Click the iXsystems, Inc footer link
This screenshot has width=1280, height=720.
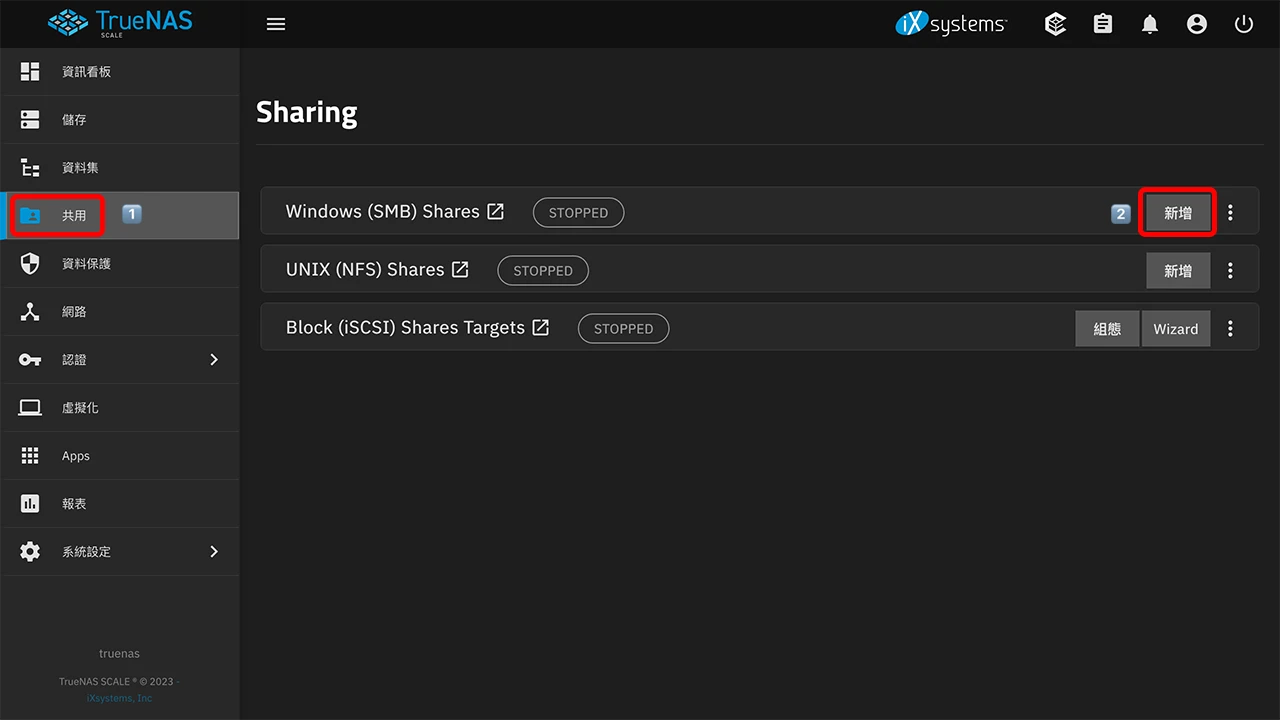pyautogui.click(x=120, y=698)
